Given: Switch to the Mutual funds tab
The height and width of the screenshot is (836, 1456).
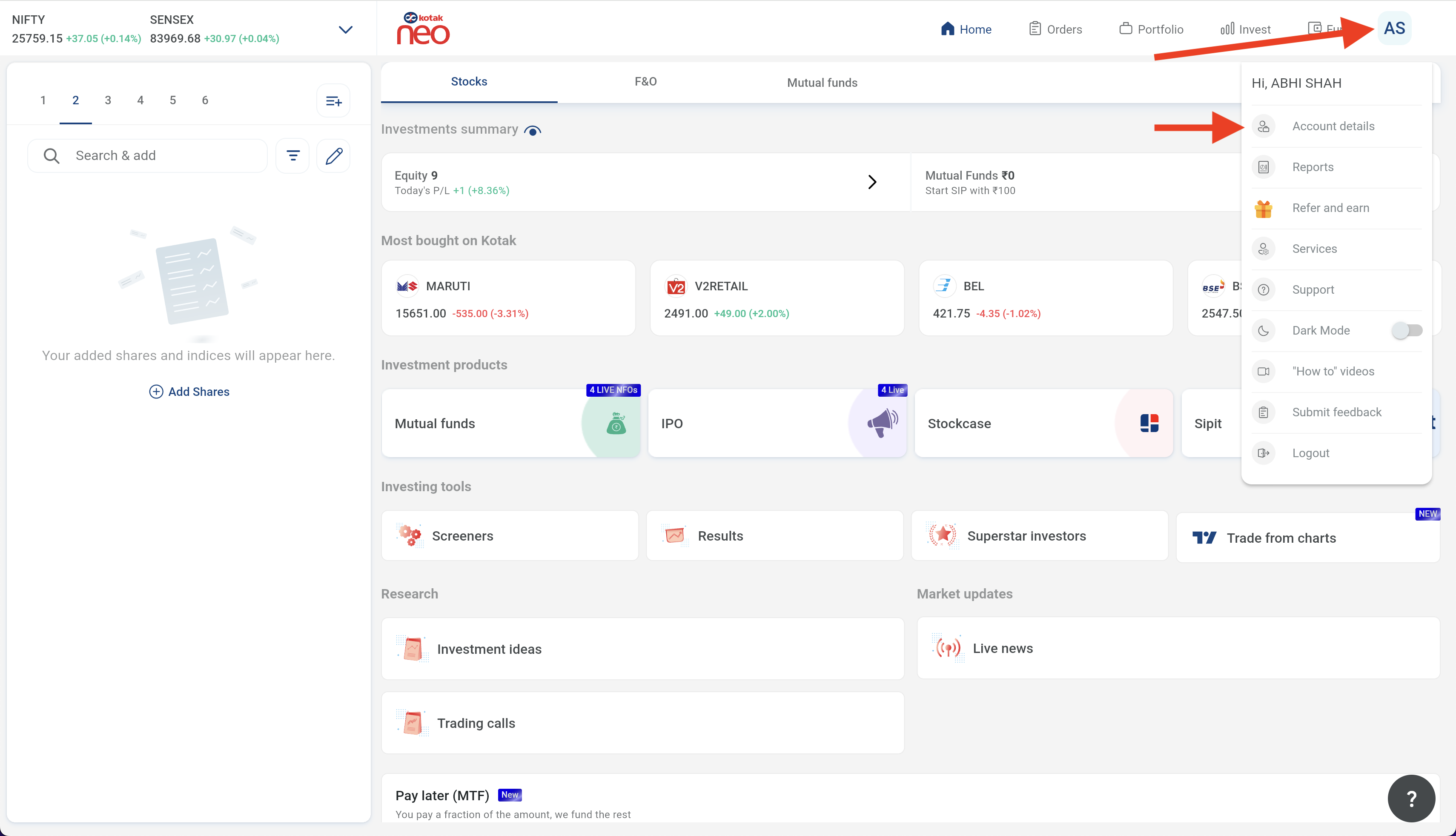Looking at the screenshot, I should (822, 83).
